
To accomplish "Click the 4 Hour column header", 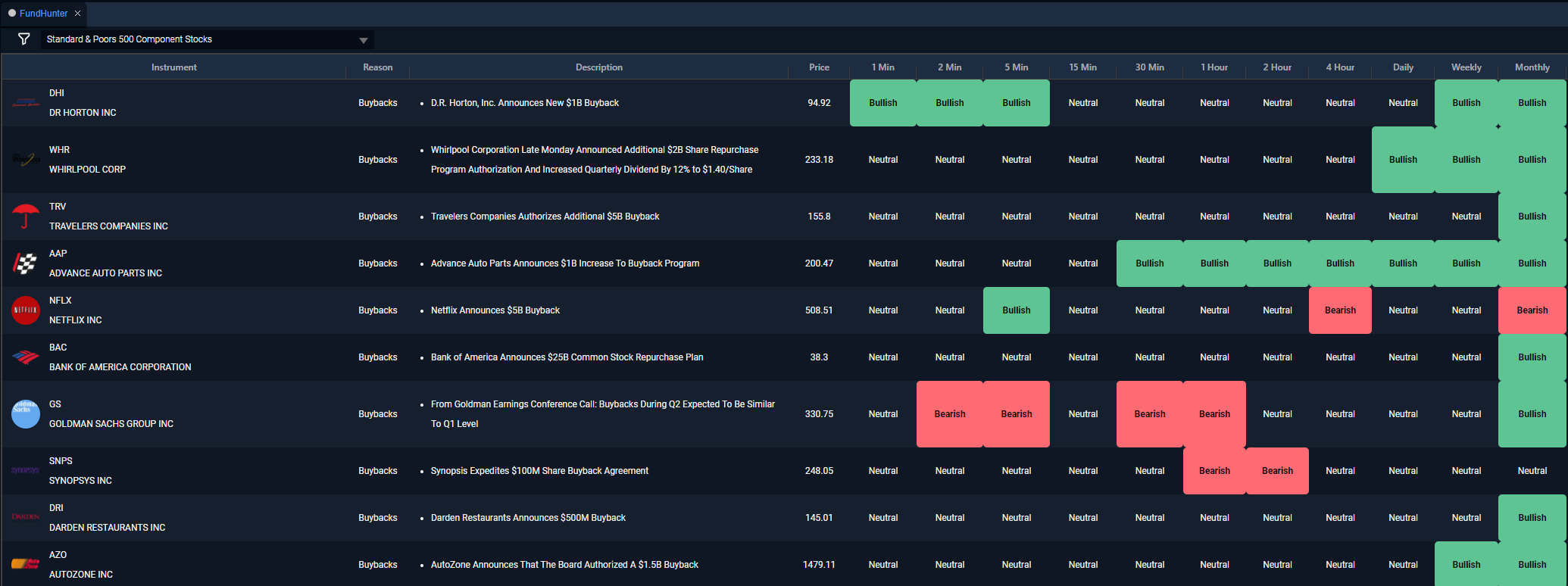I will (1340, 67).
